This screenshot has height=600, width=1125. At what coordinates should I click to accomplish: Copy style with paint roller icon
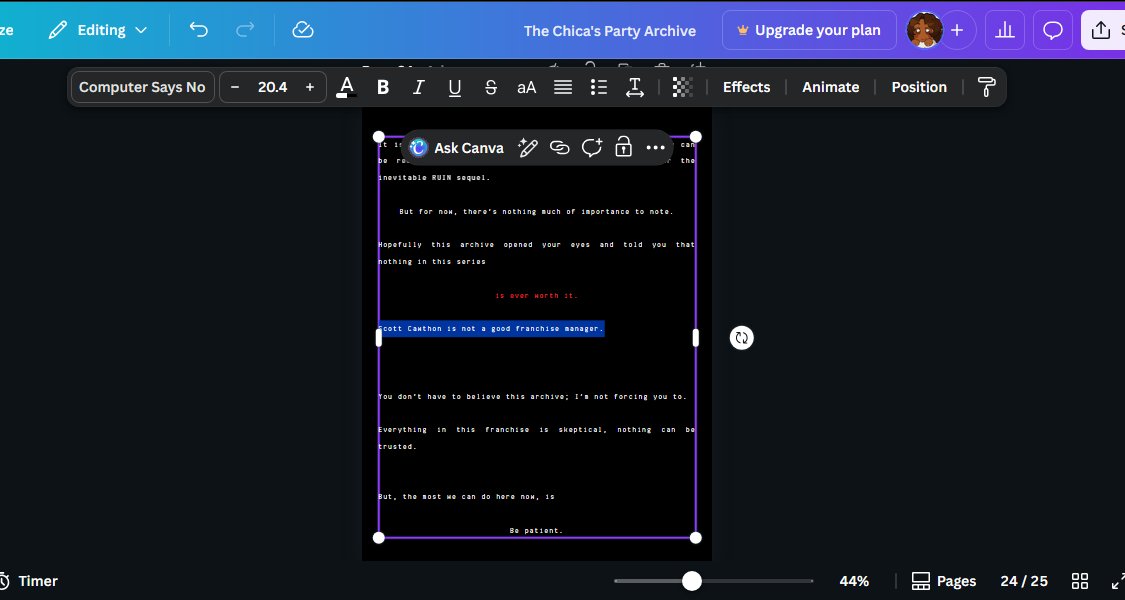987,87
